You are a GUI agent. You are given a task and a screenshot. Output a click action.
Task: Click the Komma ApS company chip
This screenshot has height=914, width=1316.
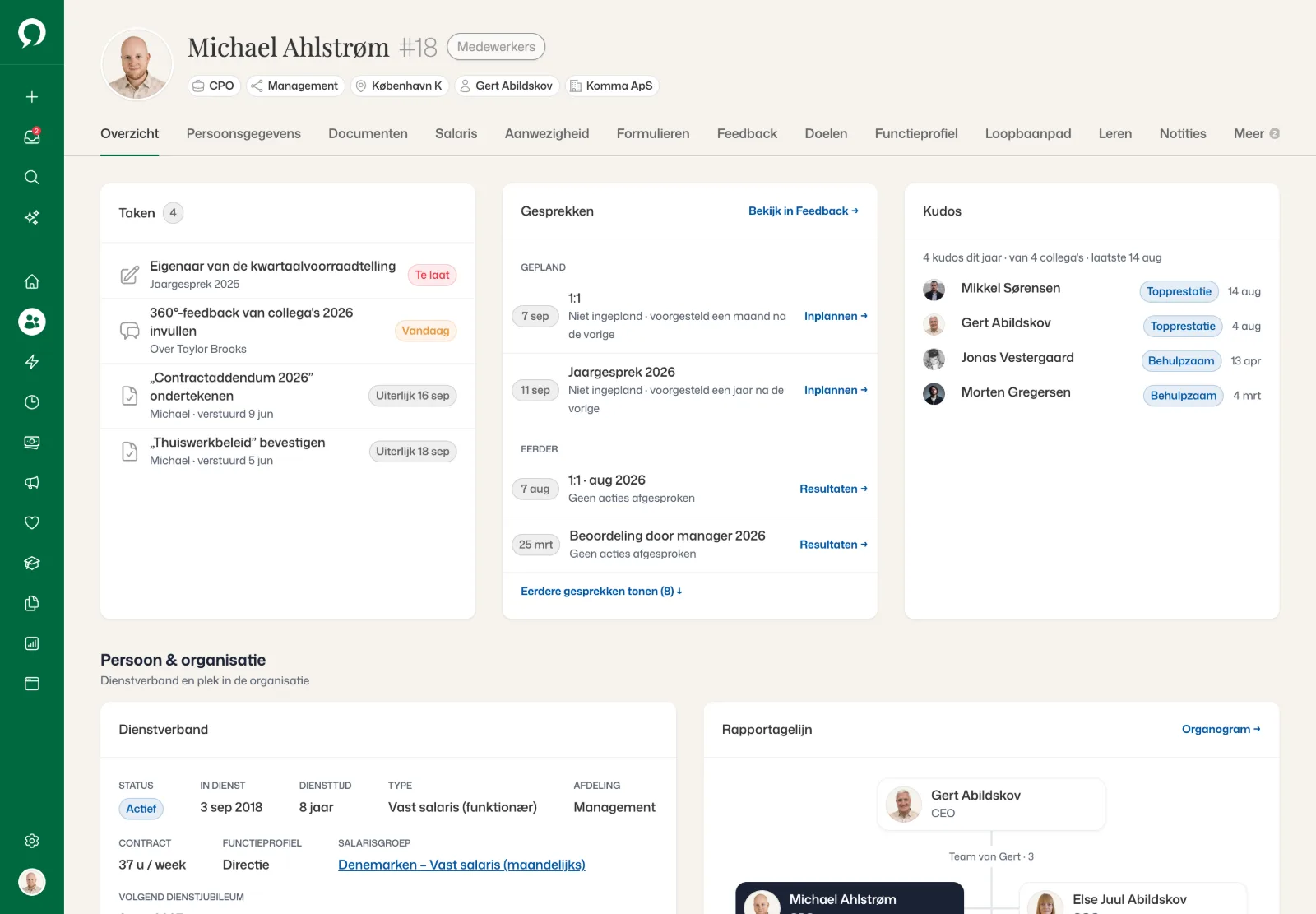click(611, 86)
